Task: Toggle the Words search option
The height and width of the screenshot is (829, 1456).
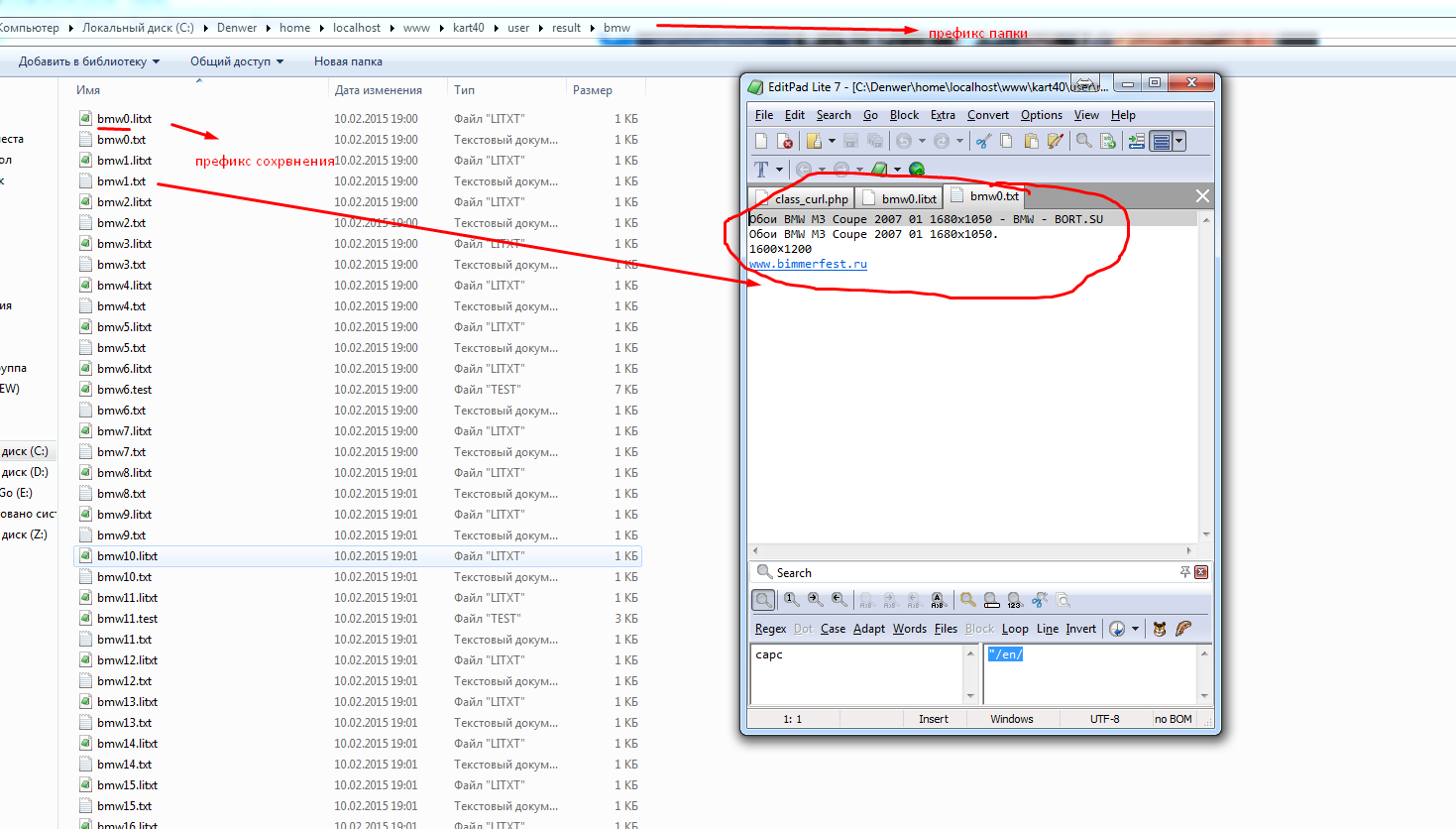Action: pos(910,629)
